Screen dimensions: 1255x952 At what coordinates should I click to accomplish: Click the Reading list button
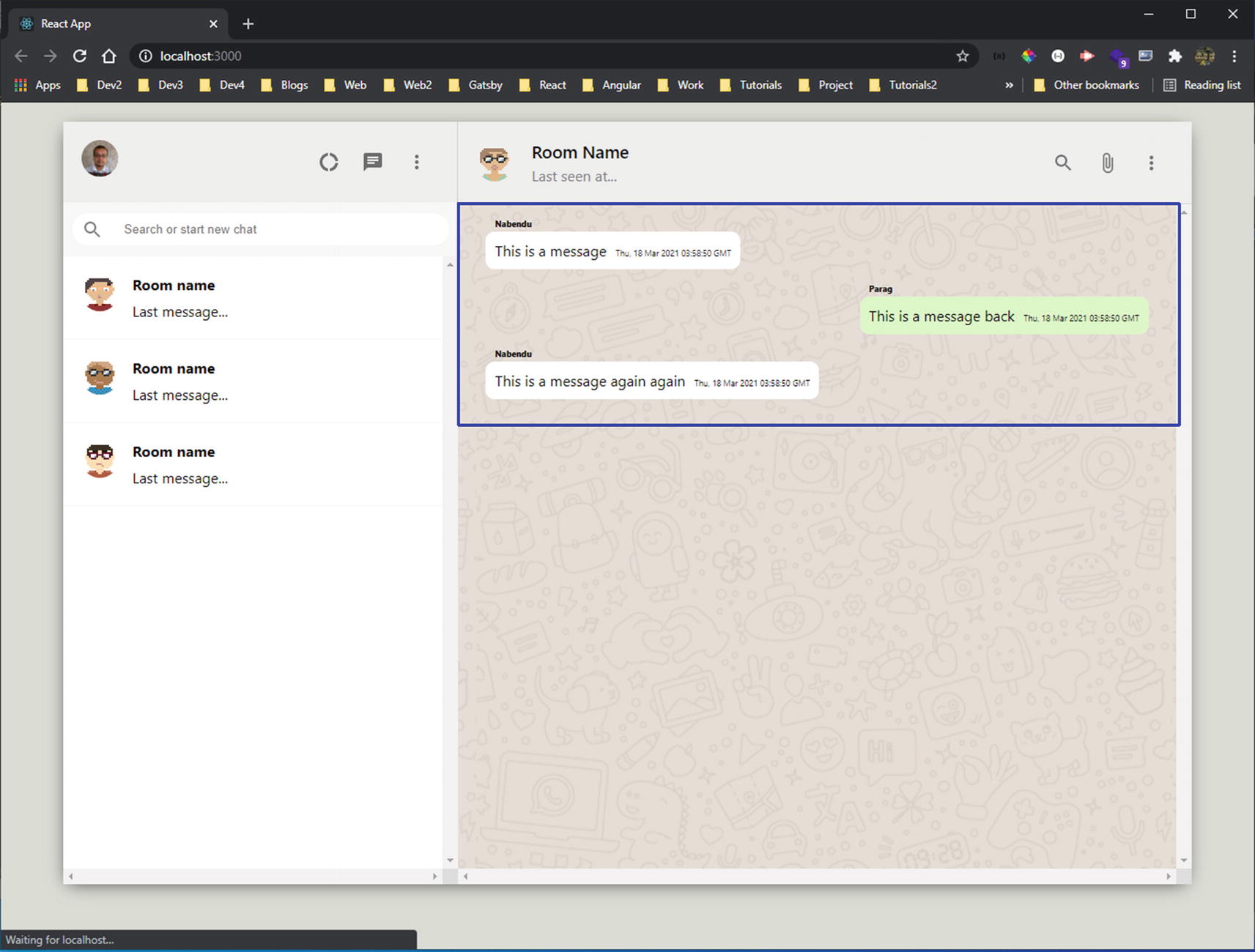1203,85
